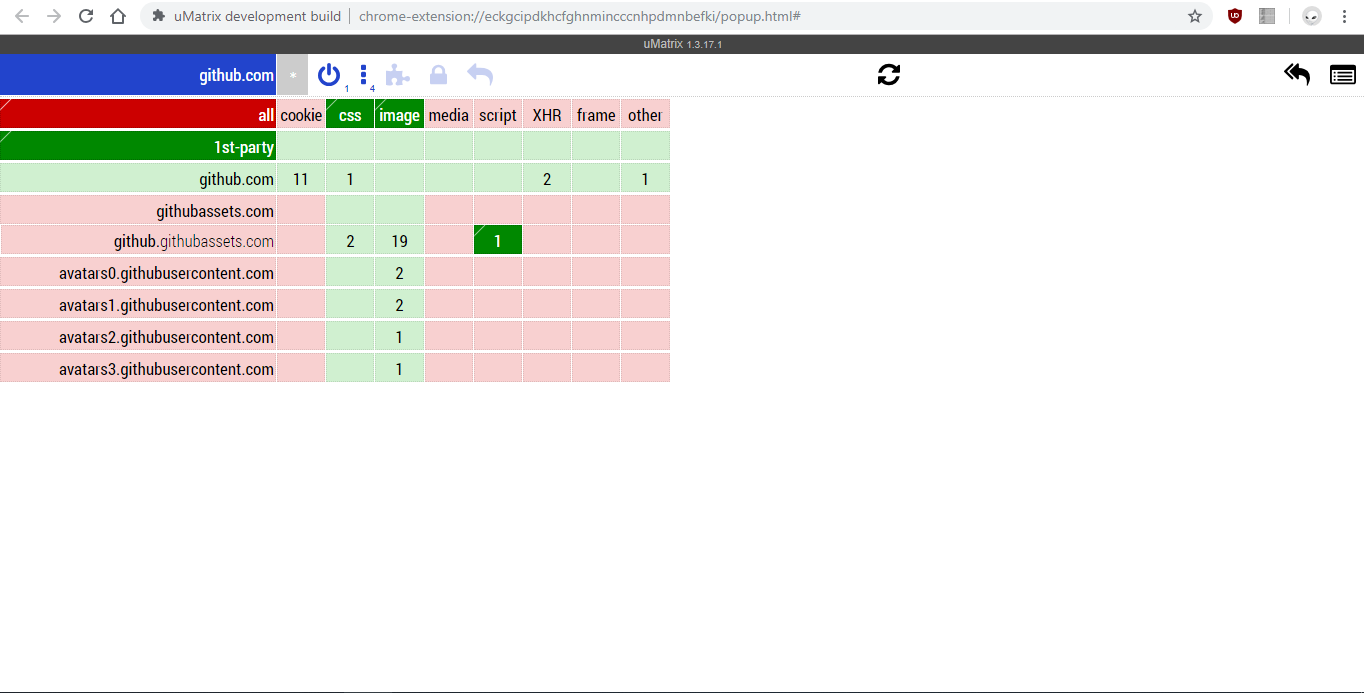The image size is (1364, 693).
Task: Click the puzzle-piece blocked elements icon
Action: pyautogui.click(x=399, y=74)
